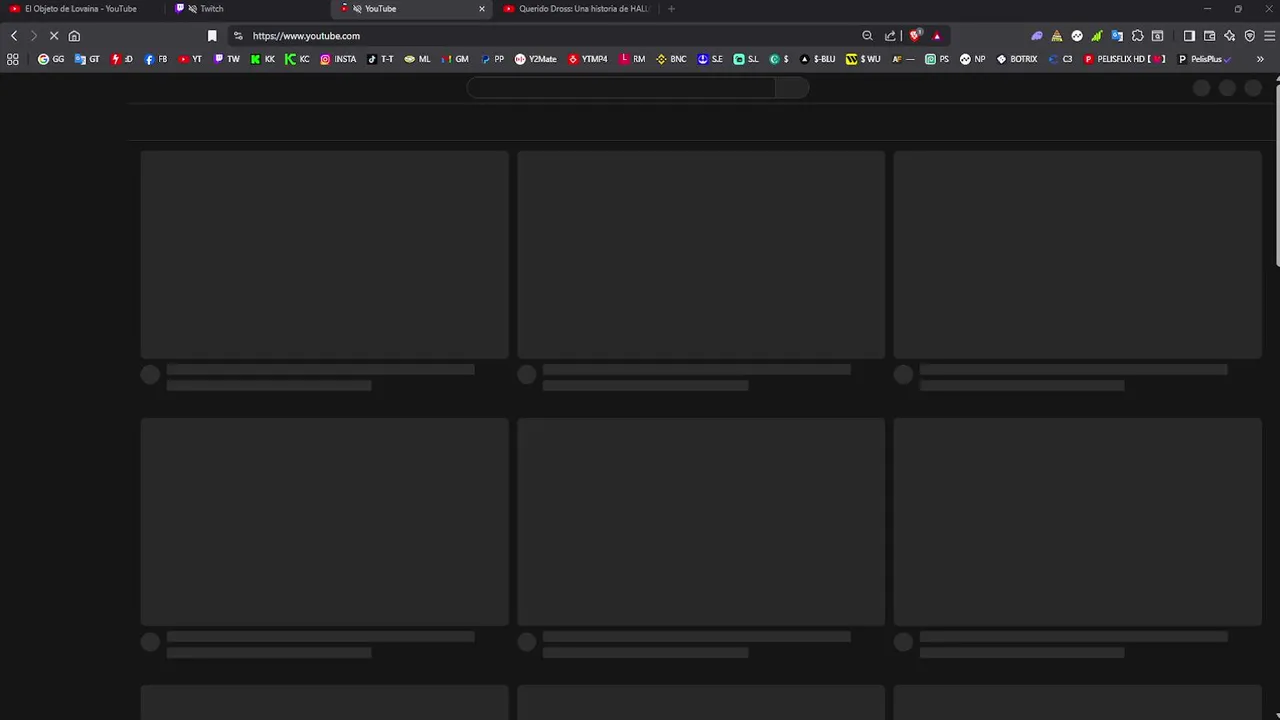Open the S.L bookmark
Viewport: 1280px width, 720px height.
746,59
